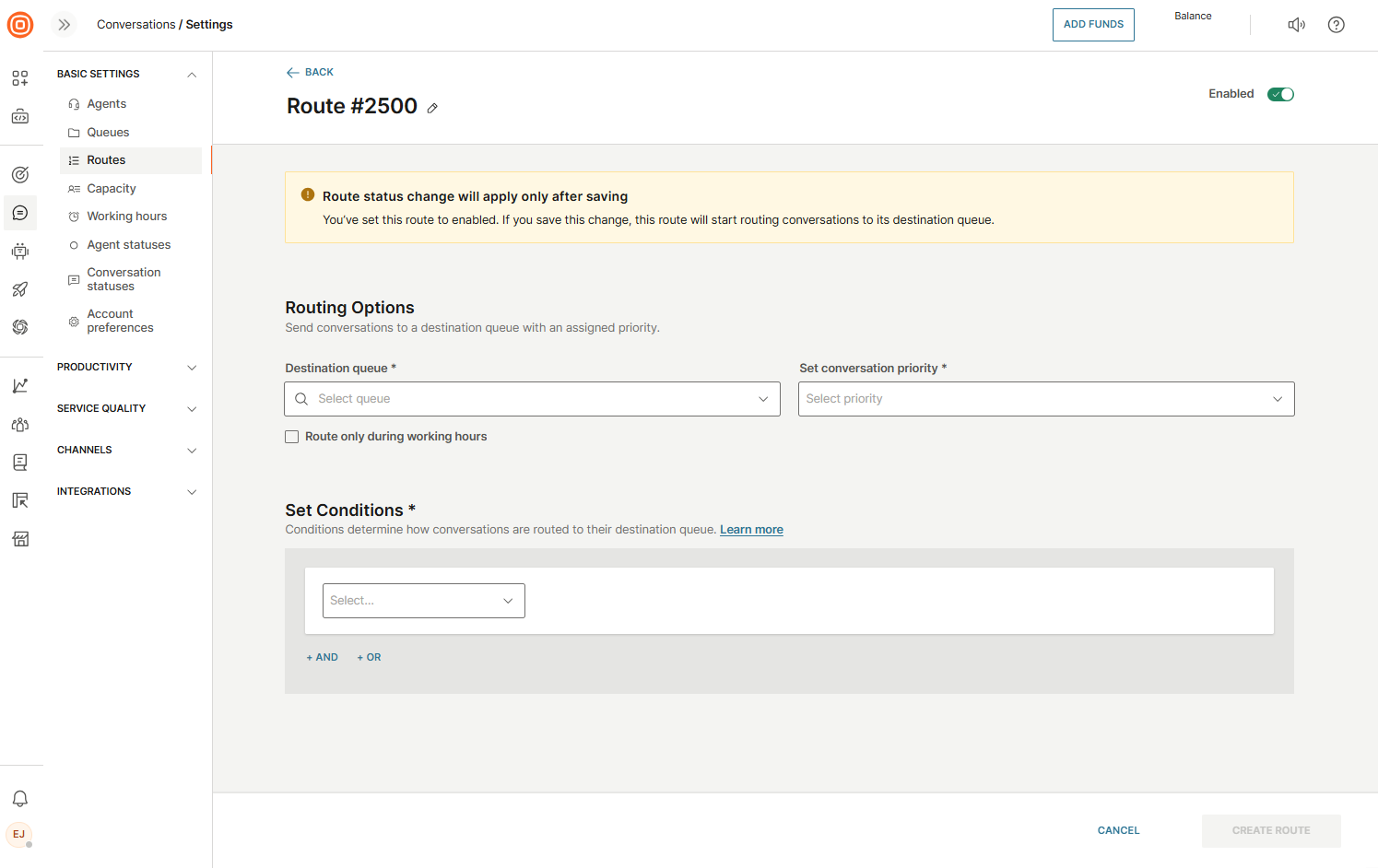Open the analytics chart icon in sidebar
Viewport: 1378px width, 868px height.
coord(20,386)
